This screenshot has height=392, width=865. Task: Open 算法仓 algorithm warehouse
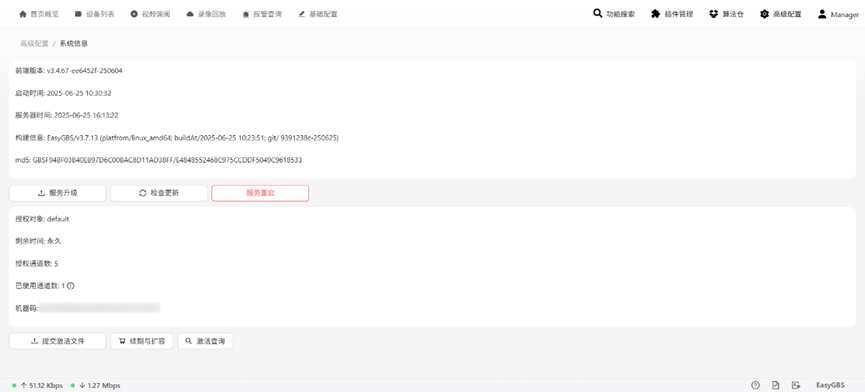point(727,14)
